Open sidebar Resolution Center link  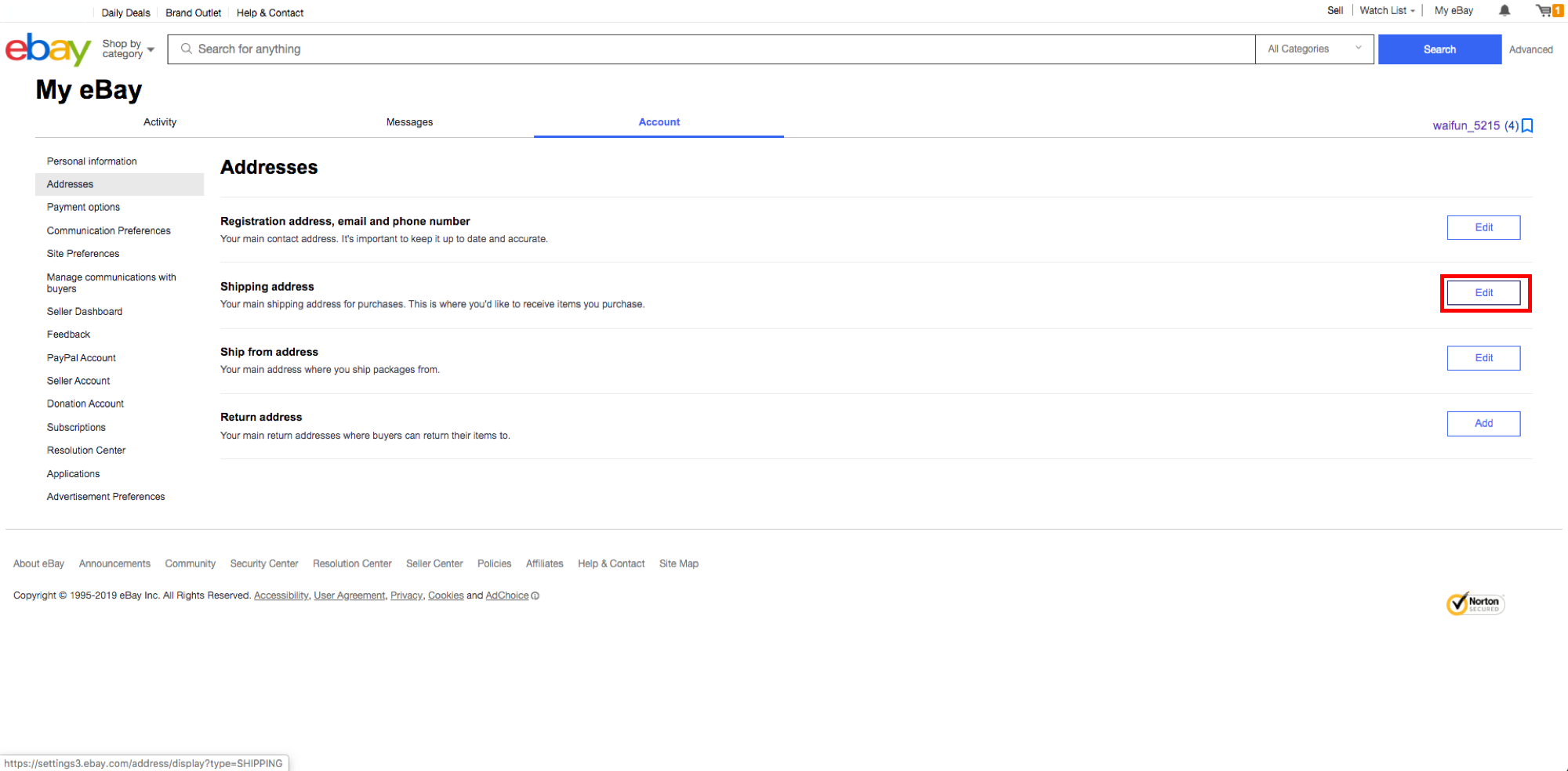click(86, 451)
